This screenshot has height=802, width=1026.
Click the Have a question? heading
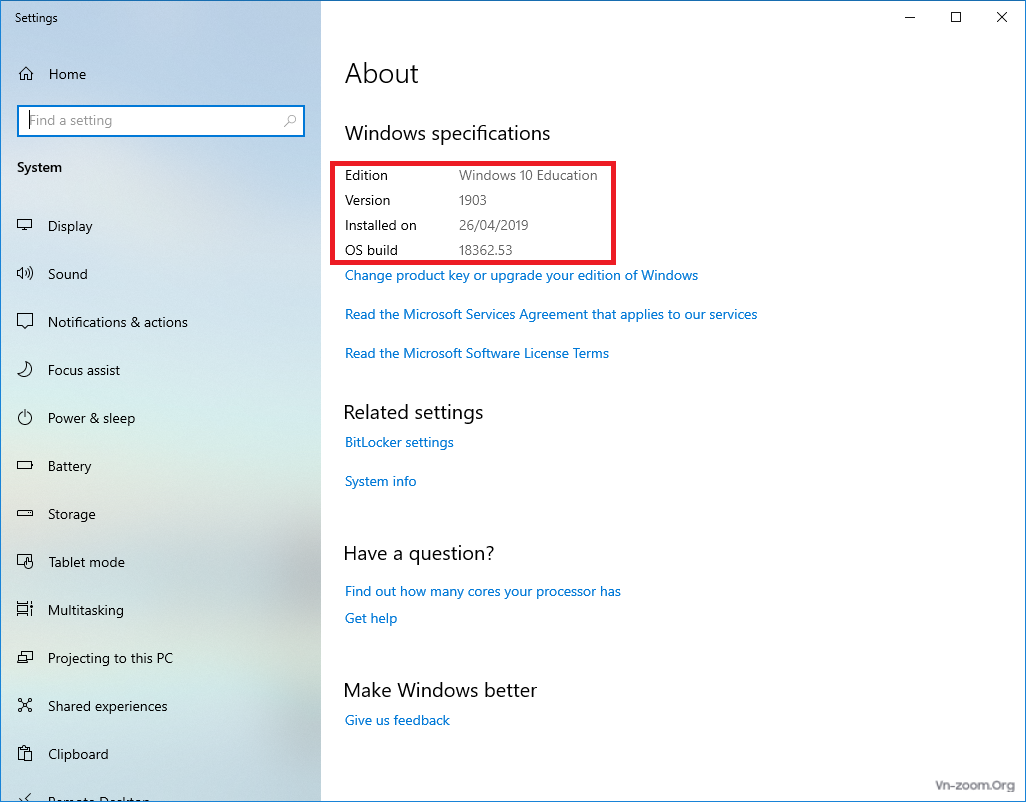click(419, 553)
